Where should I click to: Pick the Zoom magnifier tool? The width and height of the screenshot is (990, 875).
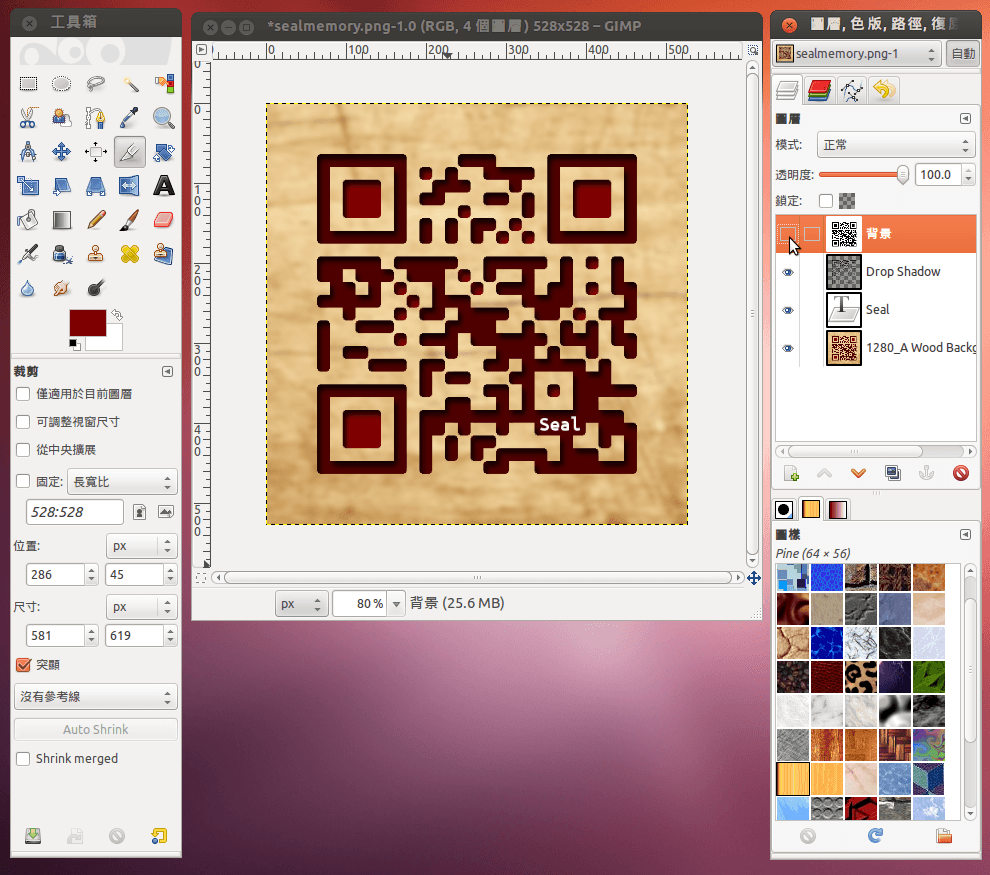pos(164,118)
